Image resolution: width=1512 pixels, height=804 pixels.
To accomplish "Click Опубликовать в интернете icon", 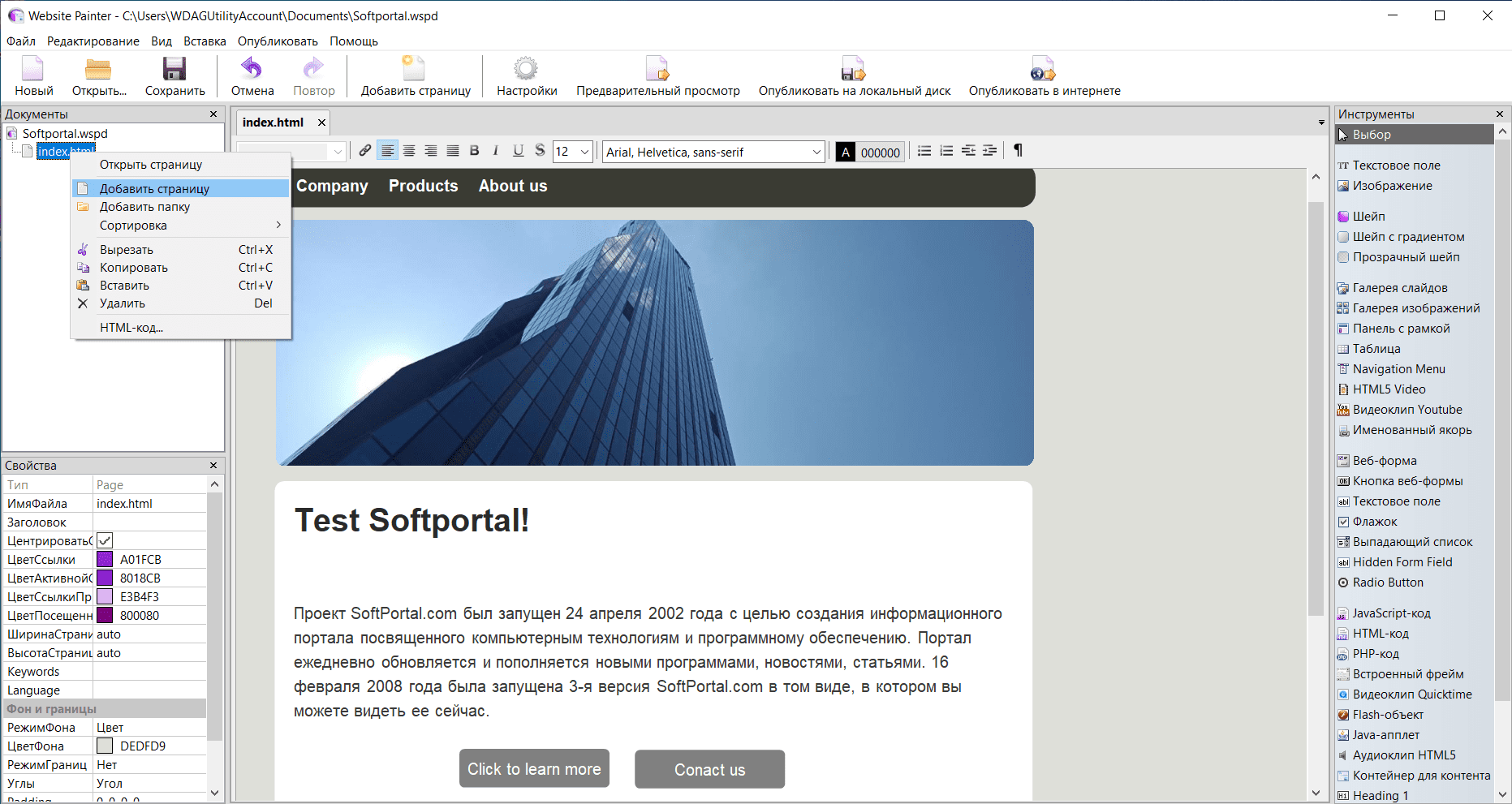I will pyautogui.click(x=1043, y=69).
